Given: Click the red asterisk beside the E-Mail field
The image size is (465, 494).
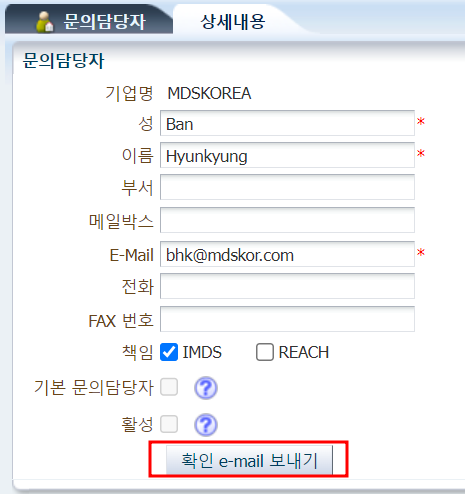Looking at the screenshot, I should 421,252.
